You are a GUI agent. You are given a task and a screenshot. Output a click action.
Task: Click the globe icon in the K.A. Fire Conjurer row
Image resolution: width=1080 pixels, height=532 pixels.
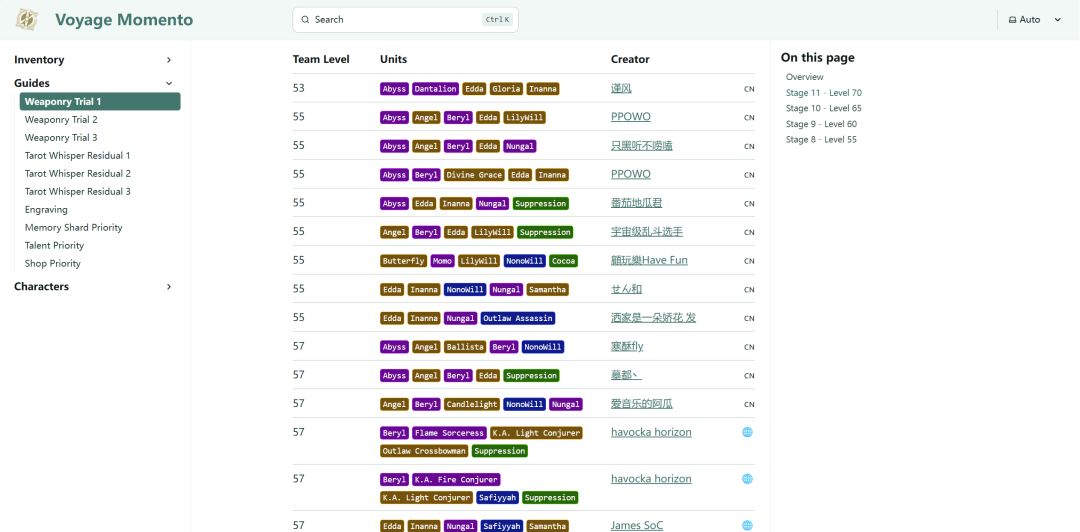click(747, 479)
